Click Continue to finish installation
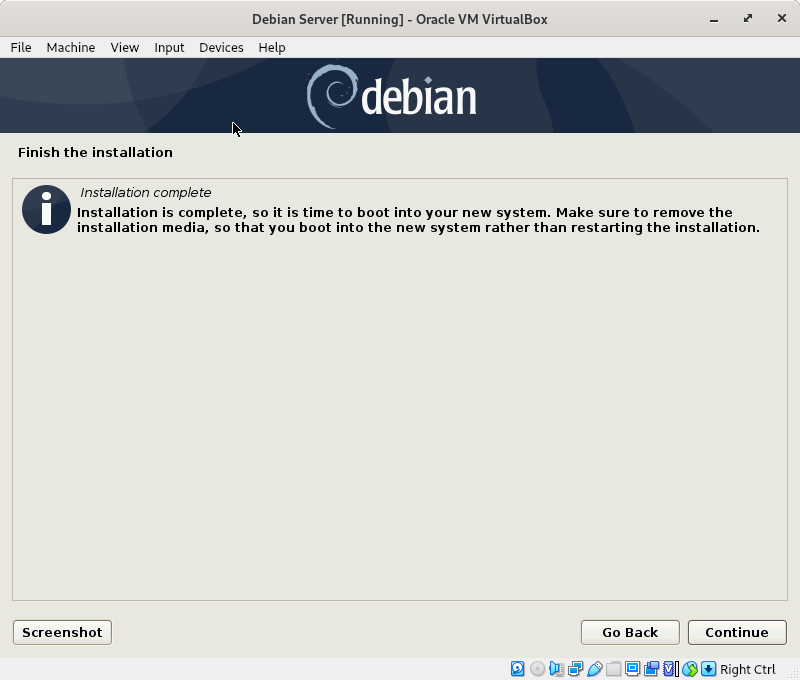This screenshot has width=800, height=680. (x=737, y=633)
